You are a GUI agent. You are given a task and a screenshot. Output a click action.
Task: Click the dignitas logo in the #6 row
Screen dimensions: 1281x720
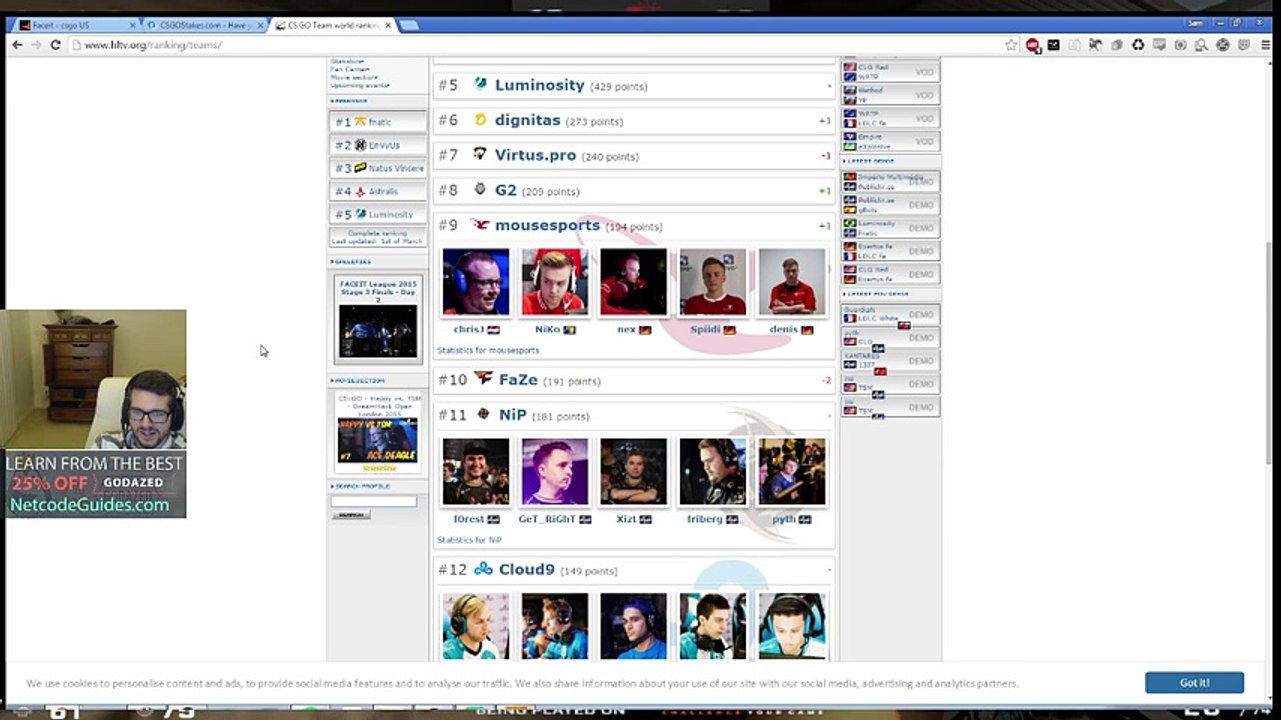[480, 120]
